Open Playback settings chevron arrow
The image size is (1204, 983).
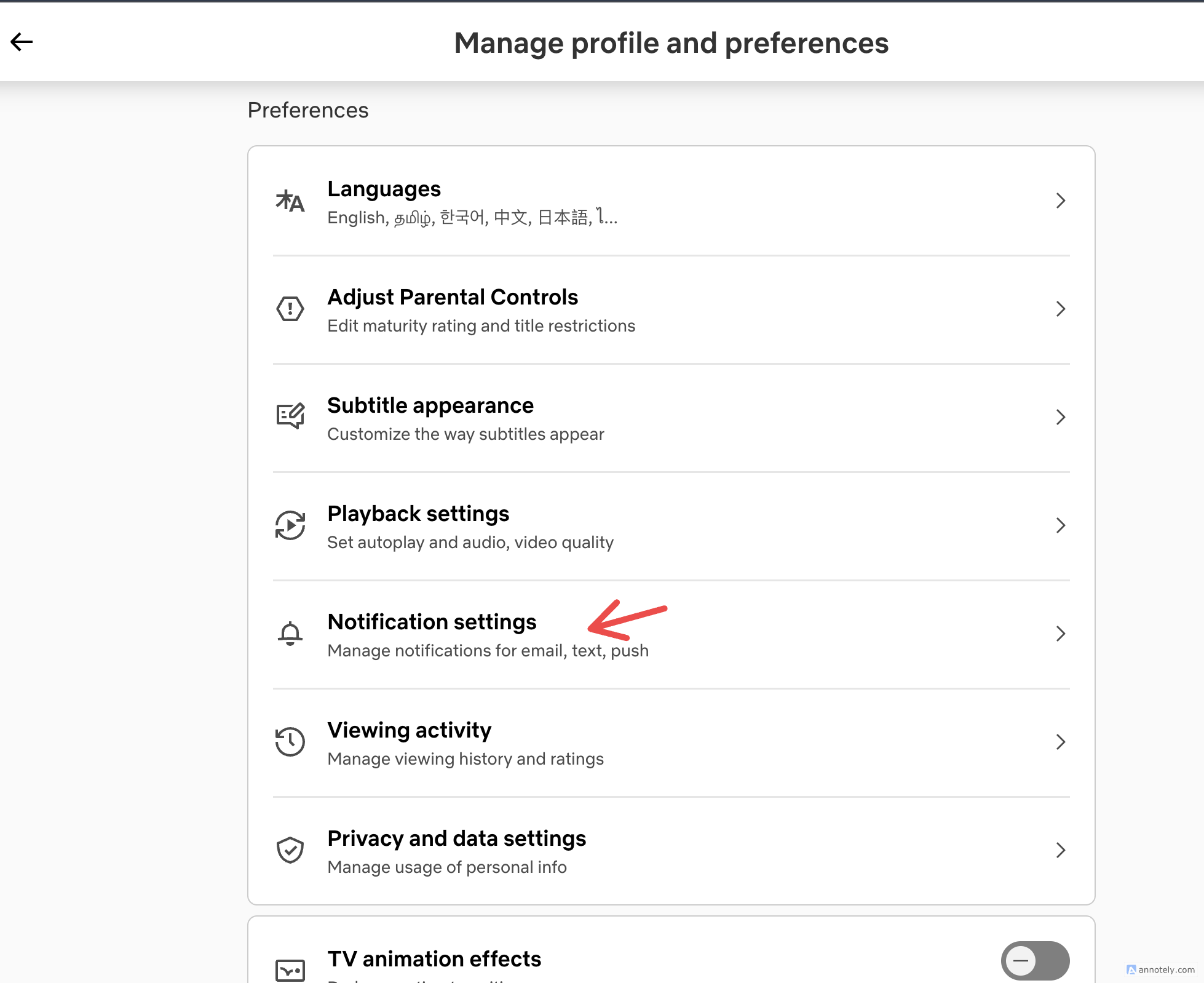pyautogui.click(x=1060, y=525)
